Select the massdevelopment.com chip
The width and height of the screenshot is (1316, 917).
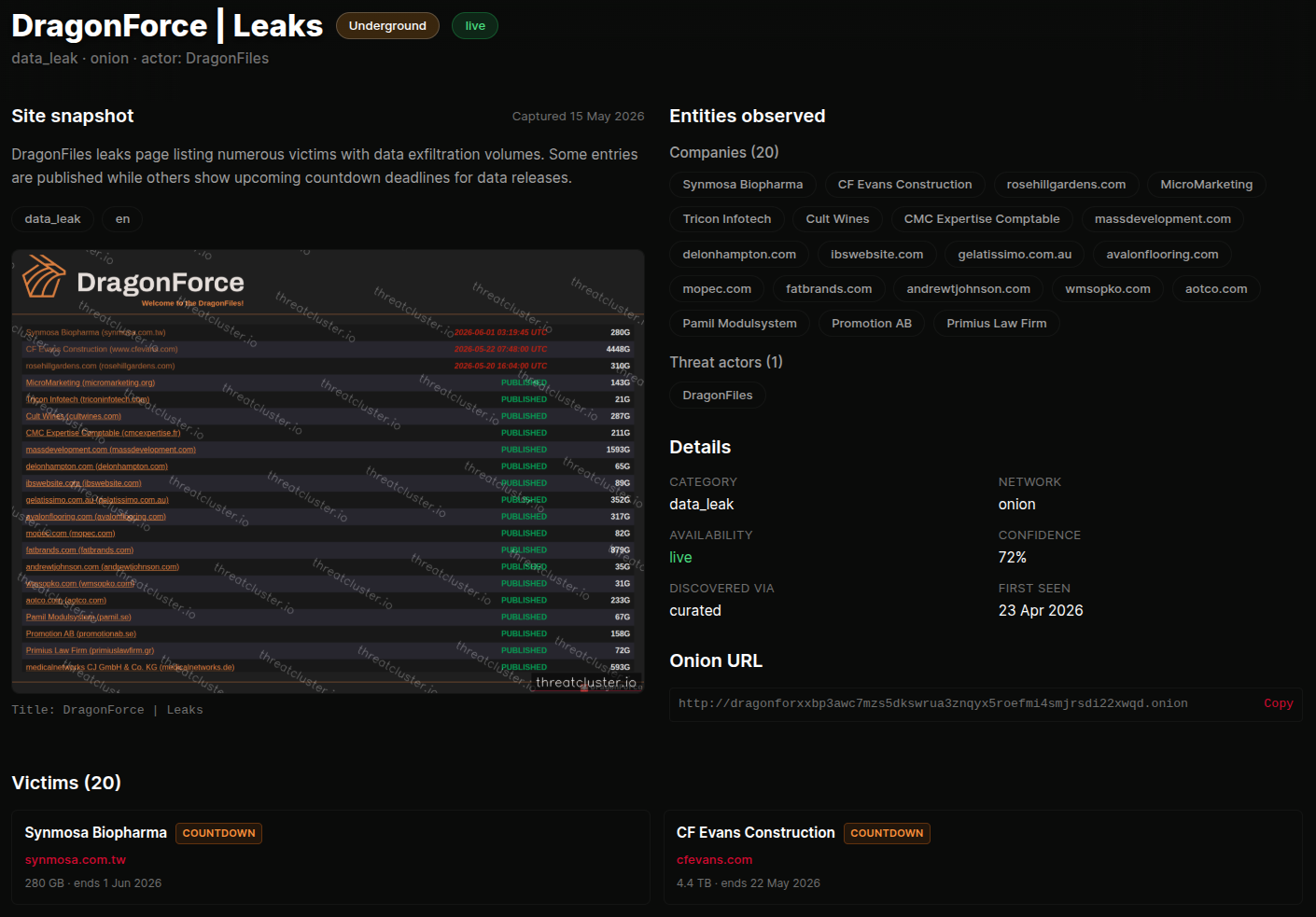[x=1163, y=219]
